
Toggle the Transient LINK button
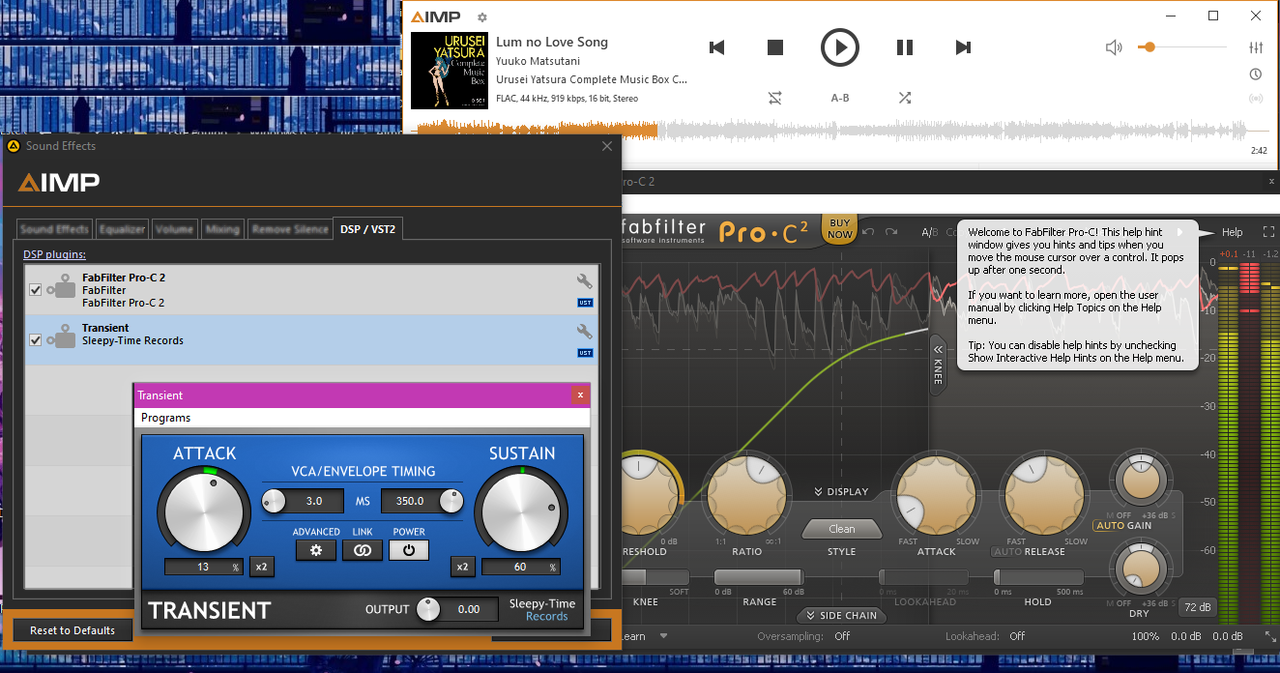pyautogui.click(x=362, y=550)
